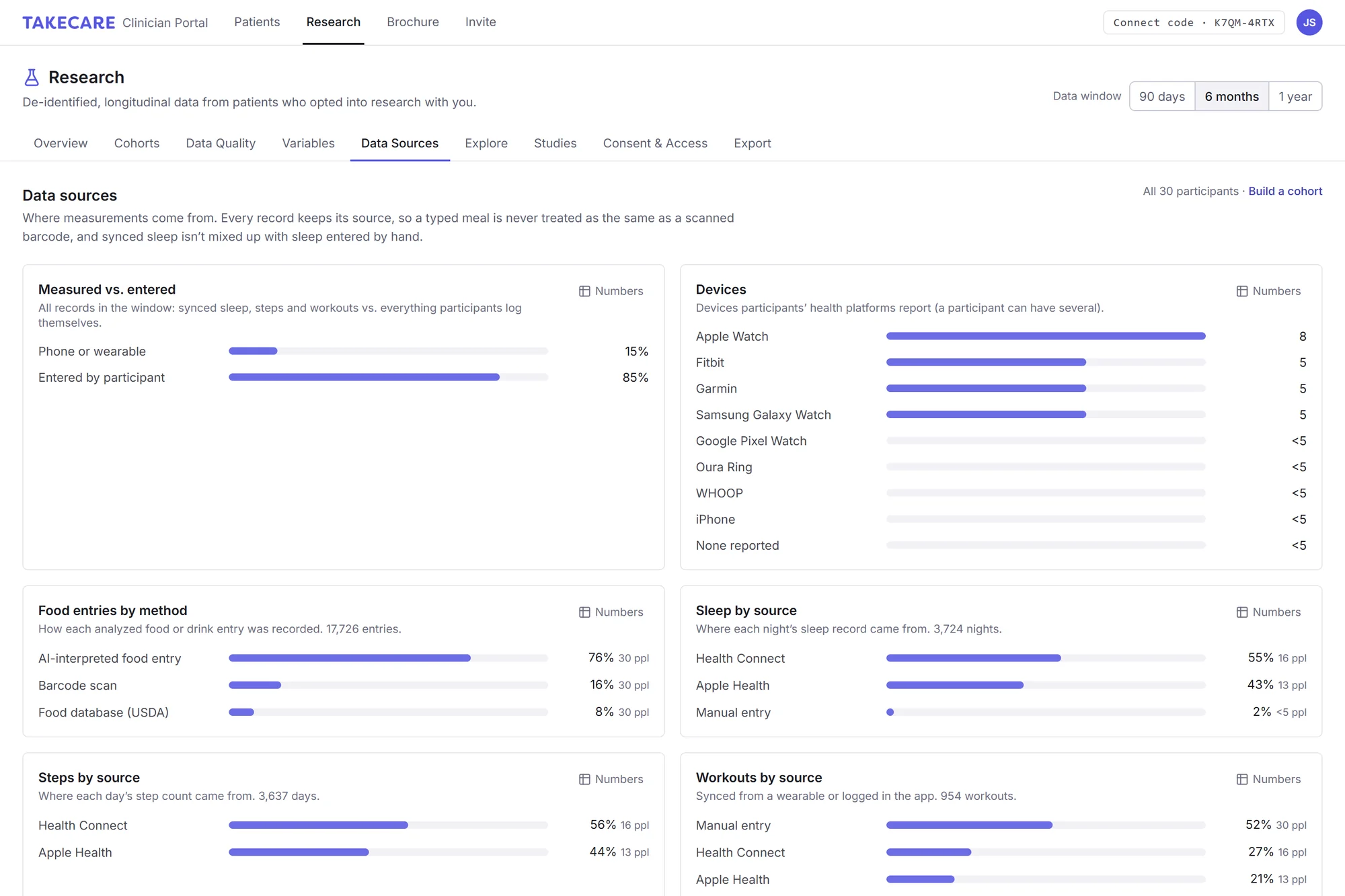
Task: Switch to the Consent & Access tab
Action: tap(655, 143)
